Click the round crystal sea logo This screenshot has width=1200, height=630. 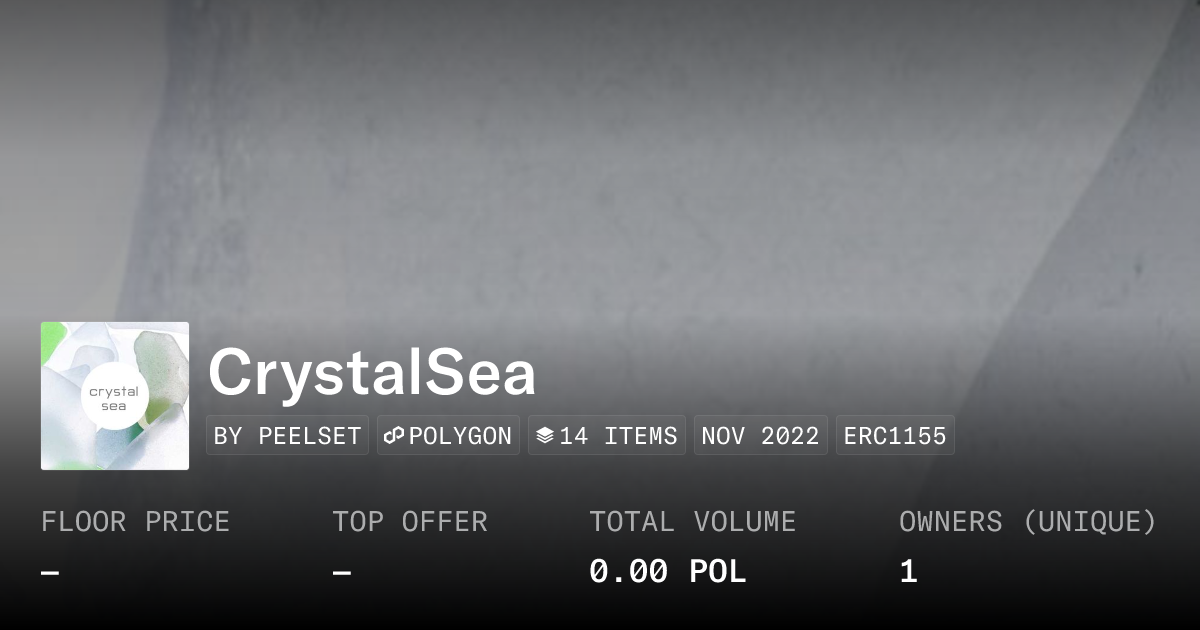coord(114,398)
